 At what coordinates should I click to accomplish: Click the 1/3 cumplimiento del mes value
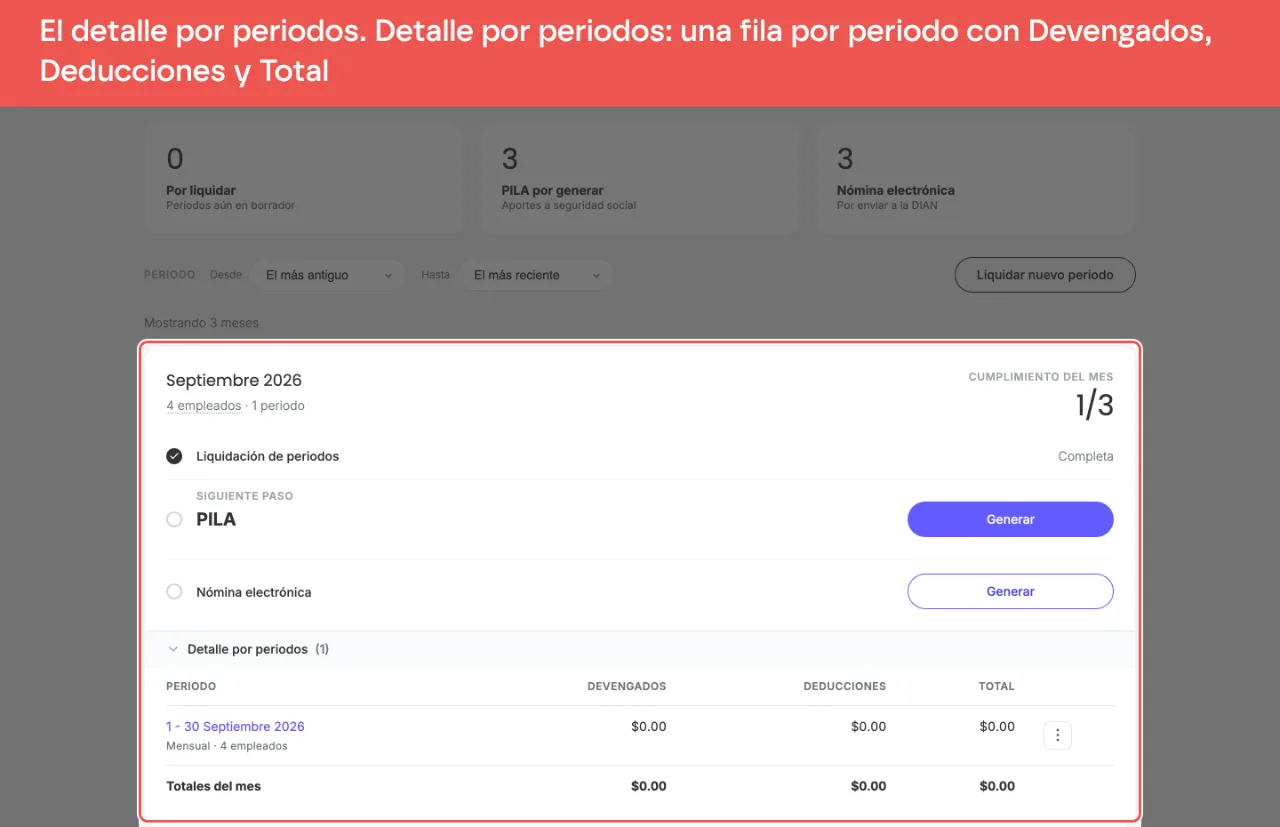coord(1094,405)
